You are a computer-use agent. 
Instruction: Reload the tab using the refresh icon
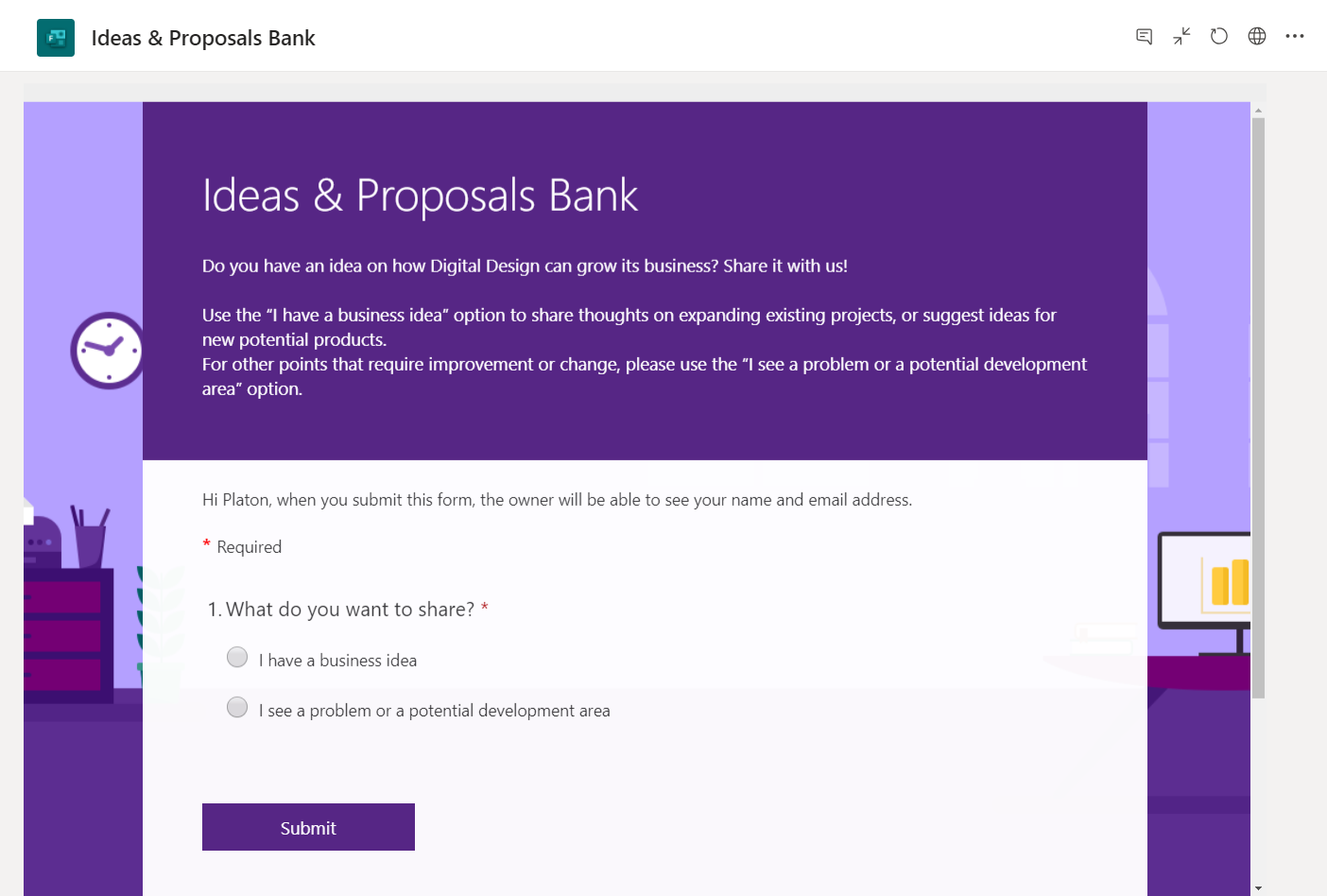1219,37
